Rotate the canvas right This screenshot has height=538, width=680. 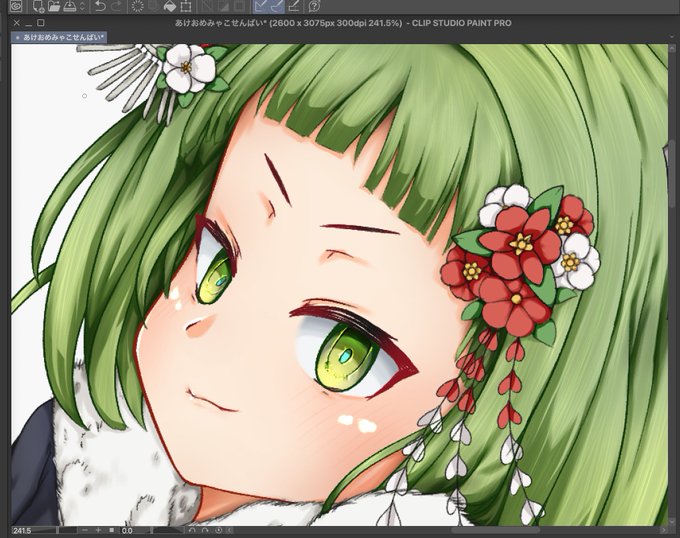205,531
